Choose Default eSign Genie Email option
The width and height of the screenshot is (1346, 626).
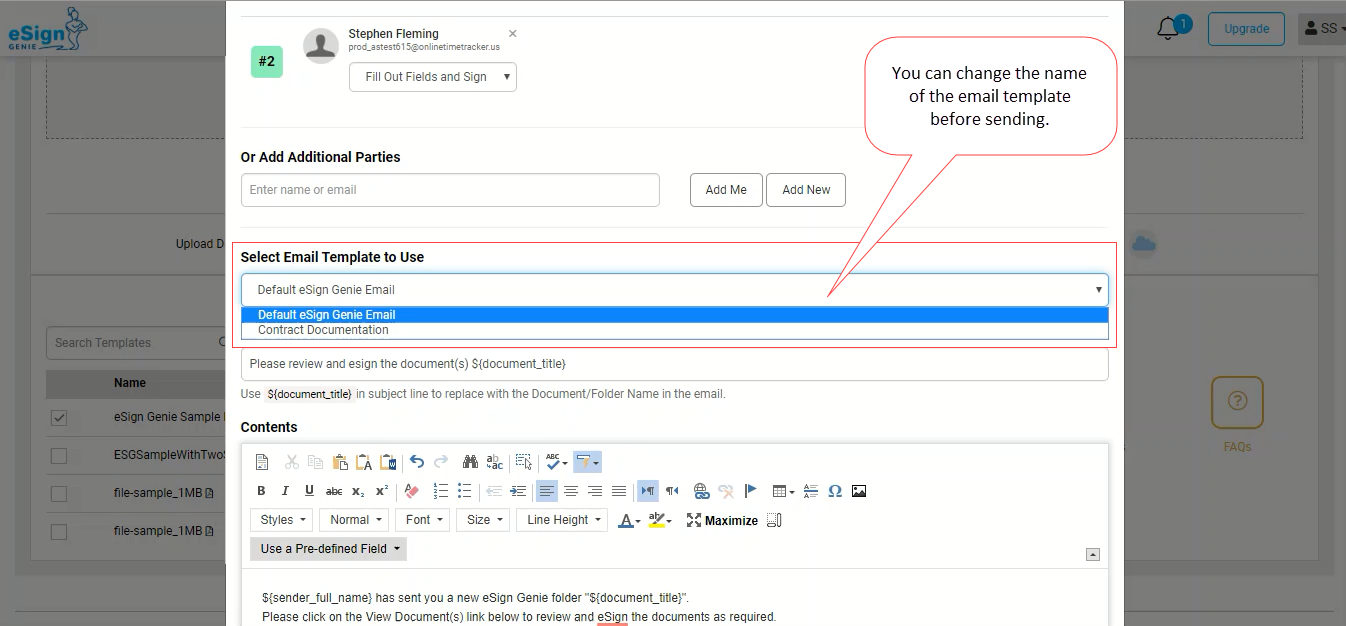[x=675, y=314]
